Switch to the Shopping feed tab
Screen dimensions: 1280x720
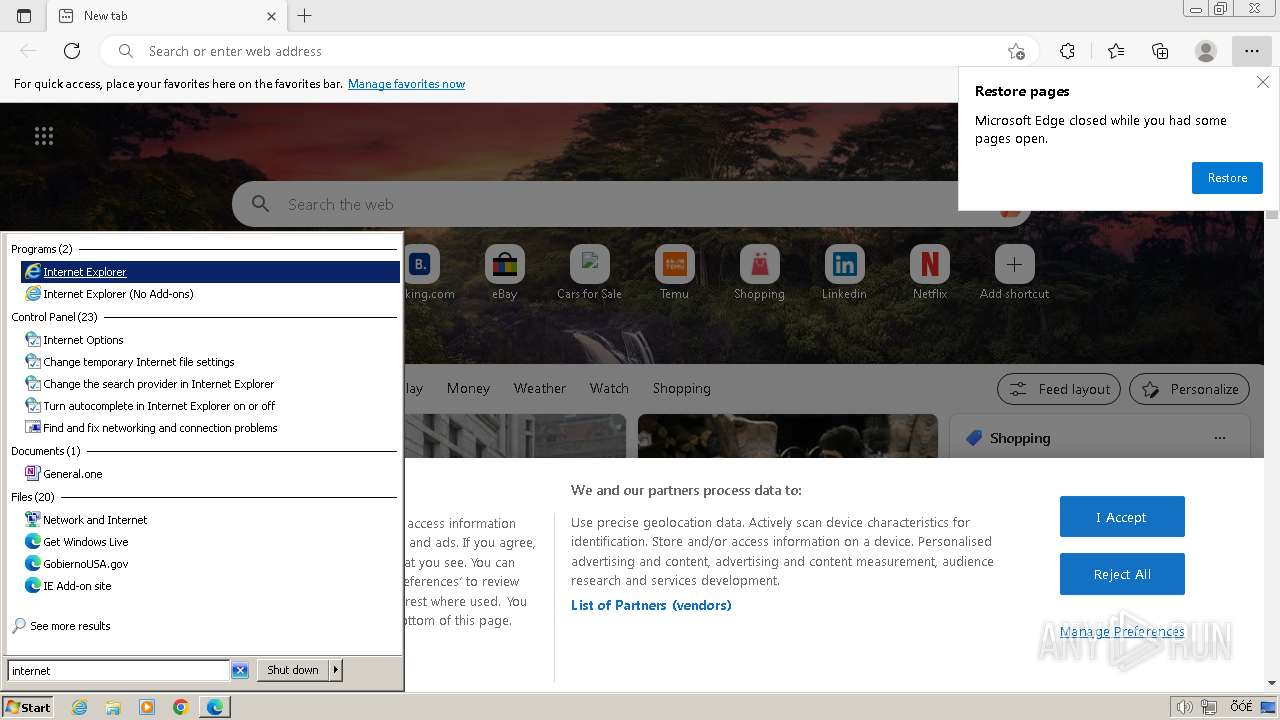pos(681,388)
